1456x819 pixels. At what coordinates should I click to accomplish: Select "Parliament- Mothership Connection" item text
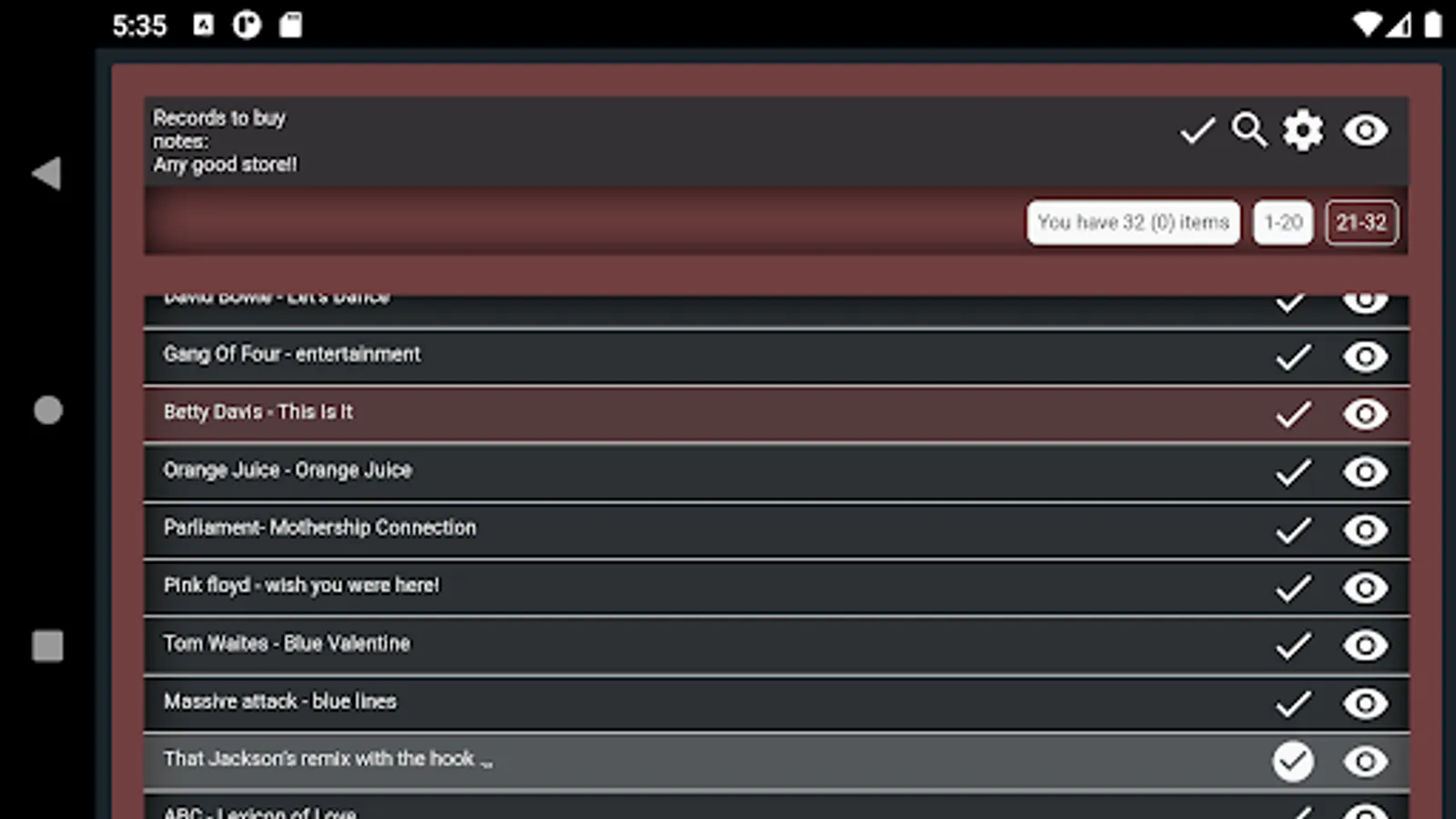[x=319, y=528]
